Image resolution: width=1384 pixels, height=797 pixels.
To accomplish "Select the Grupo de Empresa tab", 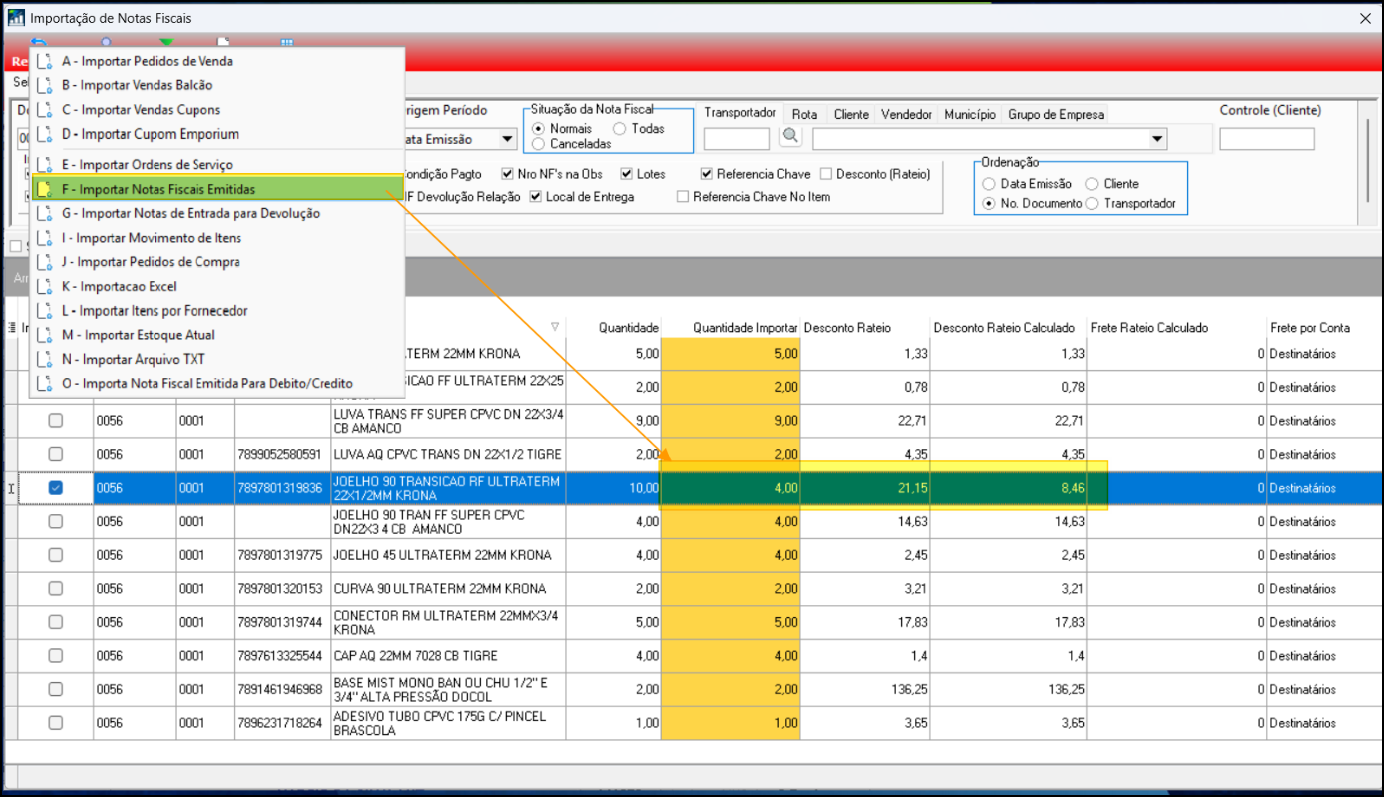I will 1055,115.
